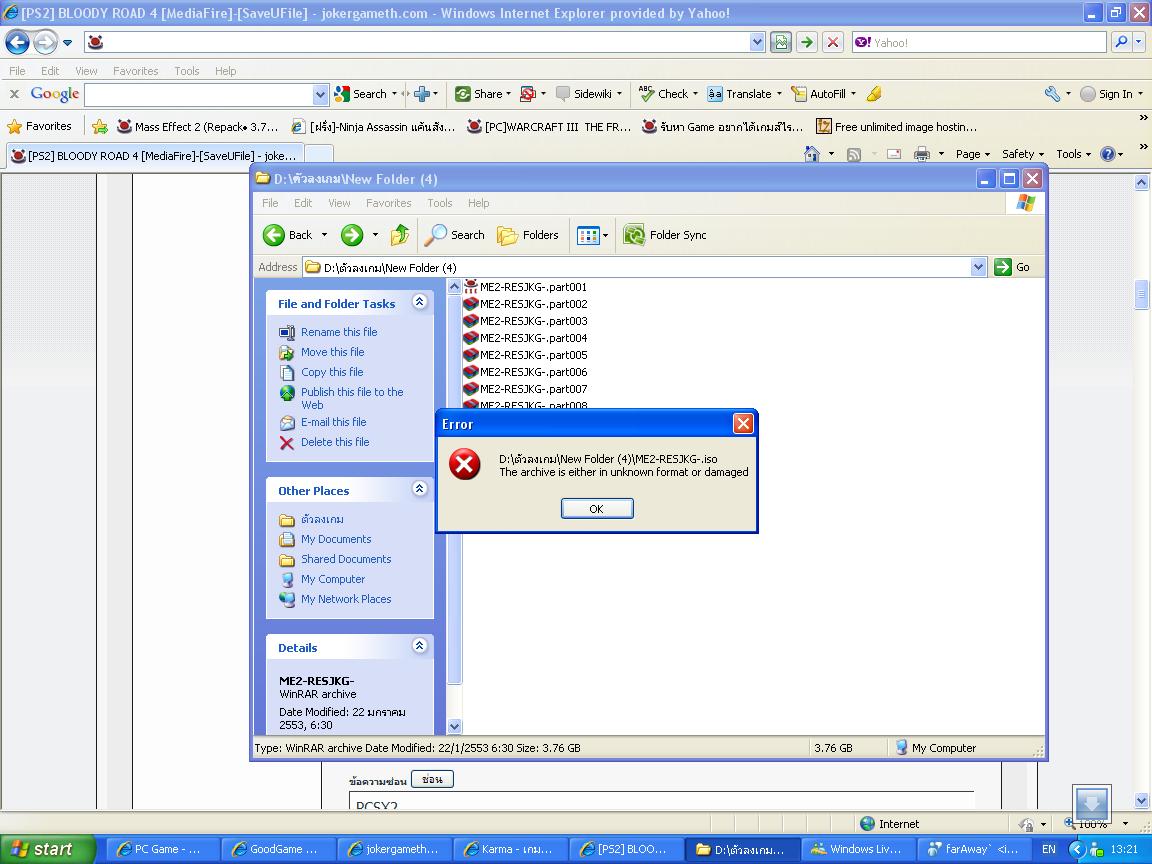1152x864 pixels.
Task: Click OK in the Error dialog
Action: coord(597,508)
